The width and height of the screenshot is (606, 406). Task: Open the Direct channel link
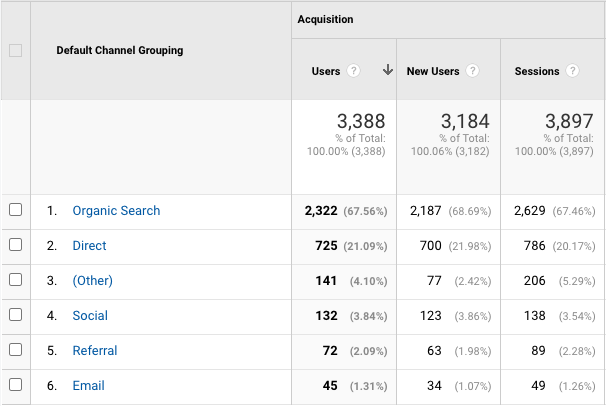[89, 246]
